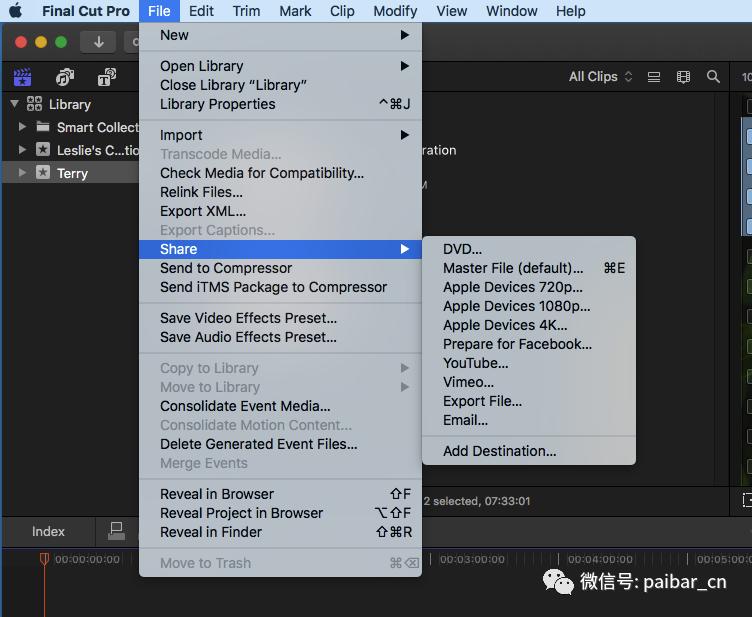Select YouTube in the Share submenu
This screenshot has width=752, height=617.
tap(476, 363)
